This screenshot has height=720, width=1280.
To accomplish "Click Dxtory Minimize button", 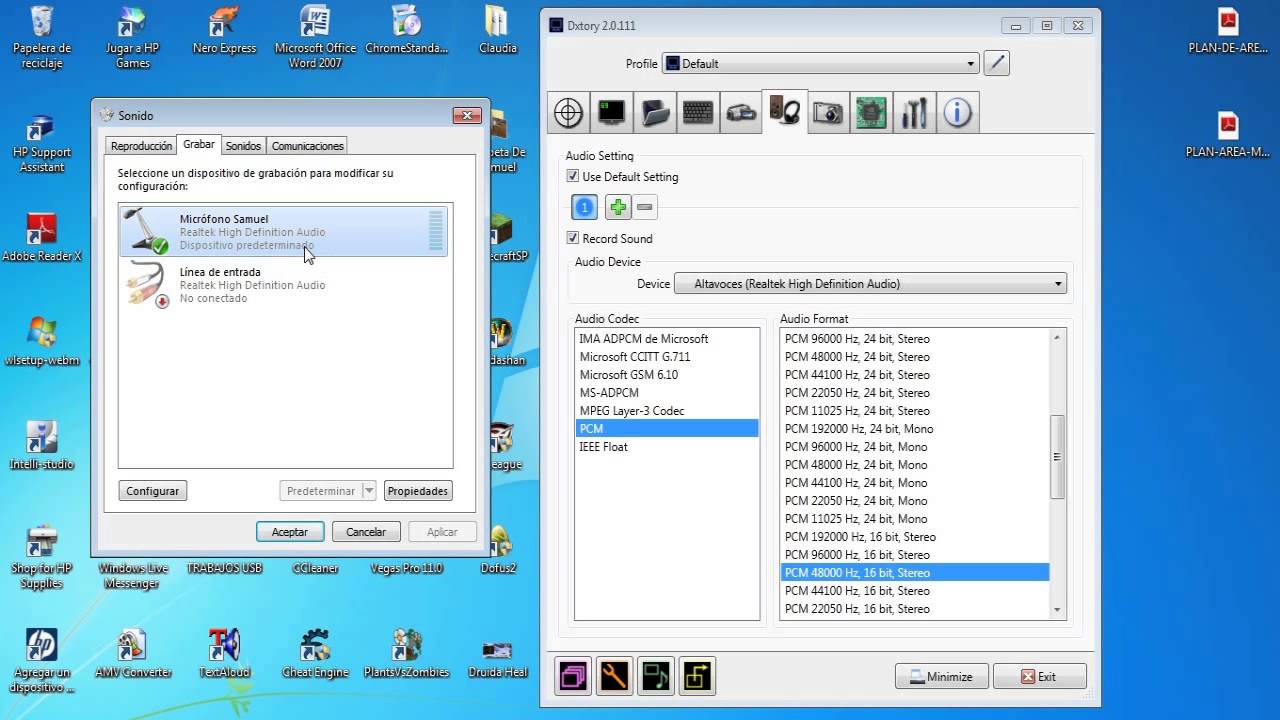I will coord(942,676).
